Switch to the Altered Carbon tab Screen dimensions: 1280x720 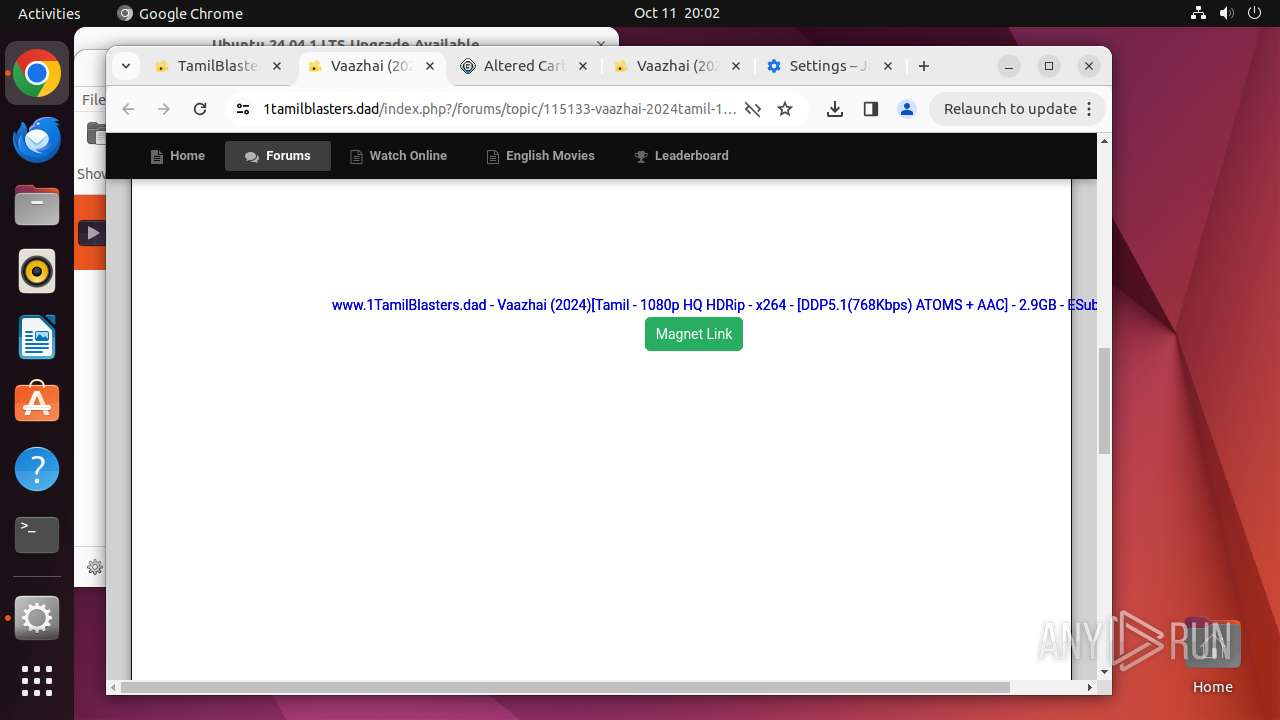click(525, 66)
